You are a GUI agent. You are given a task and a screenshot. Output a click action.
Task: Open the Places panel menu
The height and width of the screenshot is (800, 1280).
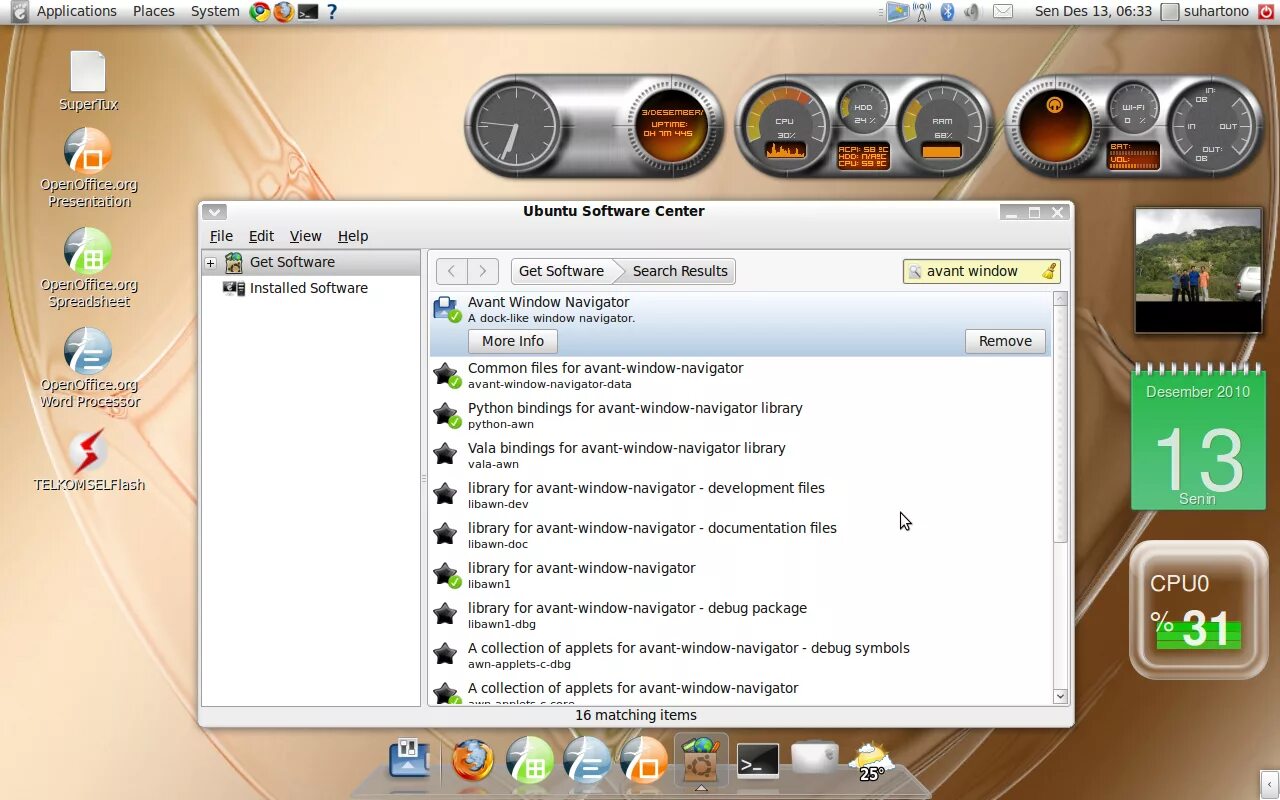click(153, 11)
